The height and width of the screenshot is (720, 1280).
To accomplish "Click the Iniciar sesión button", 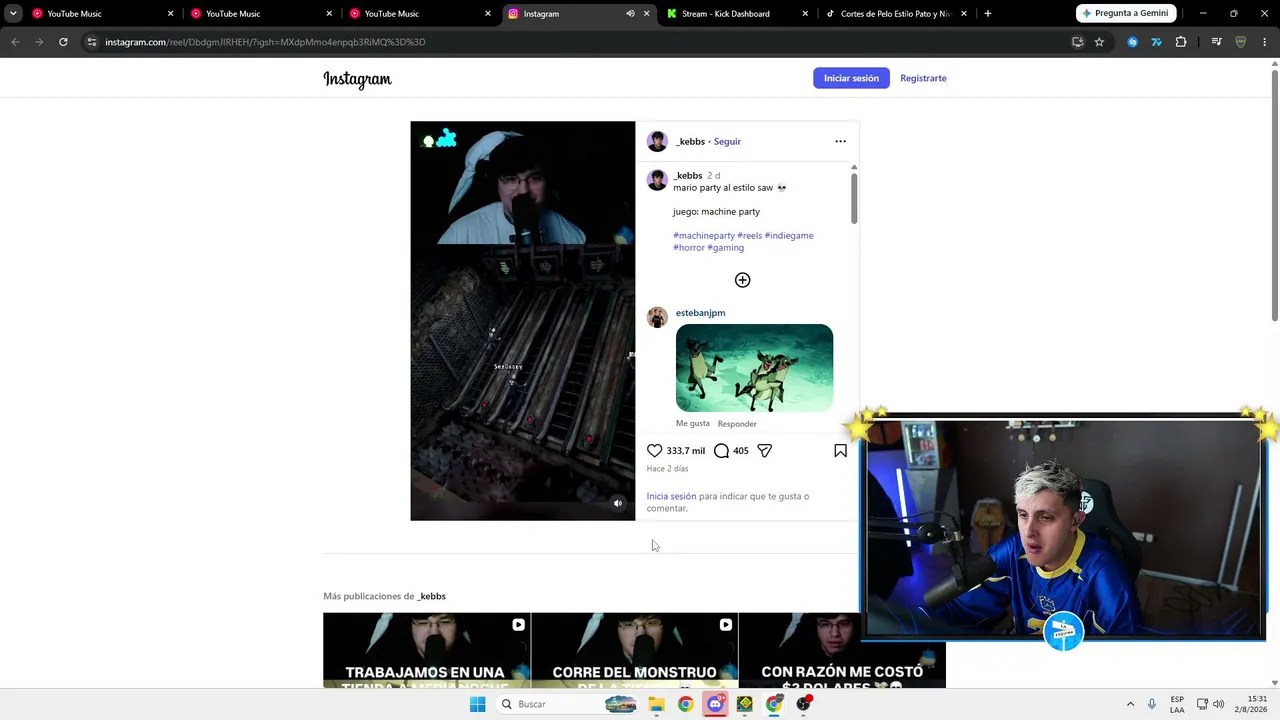I will pos(851,78).
